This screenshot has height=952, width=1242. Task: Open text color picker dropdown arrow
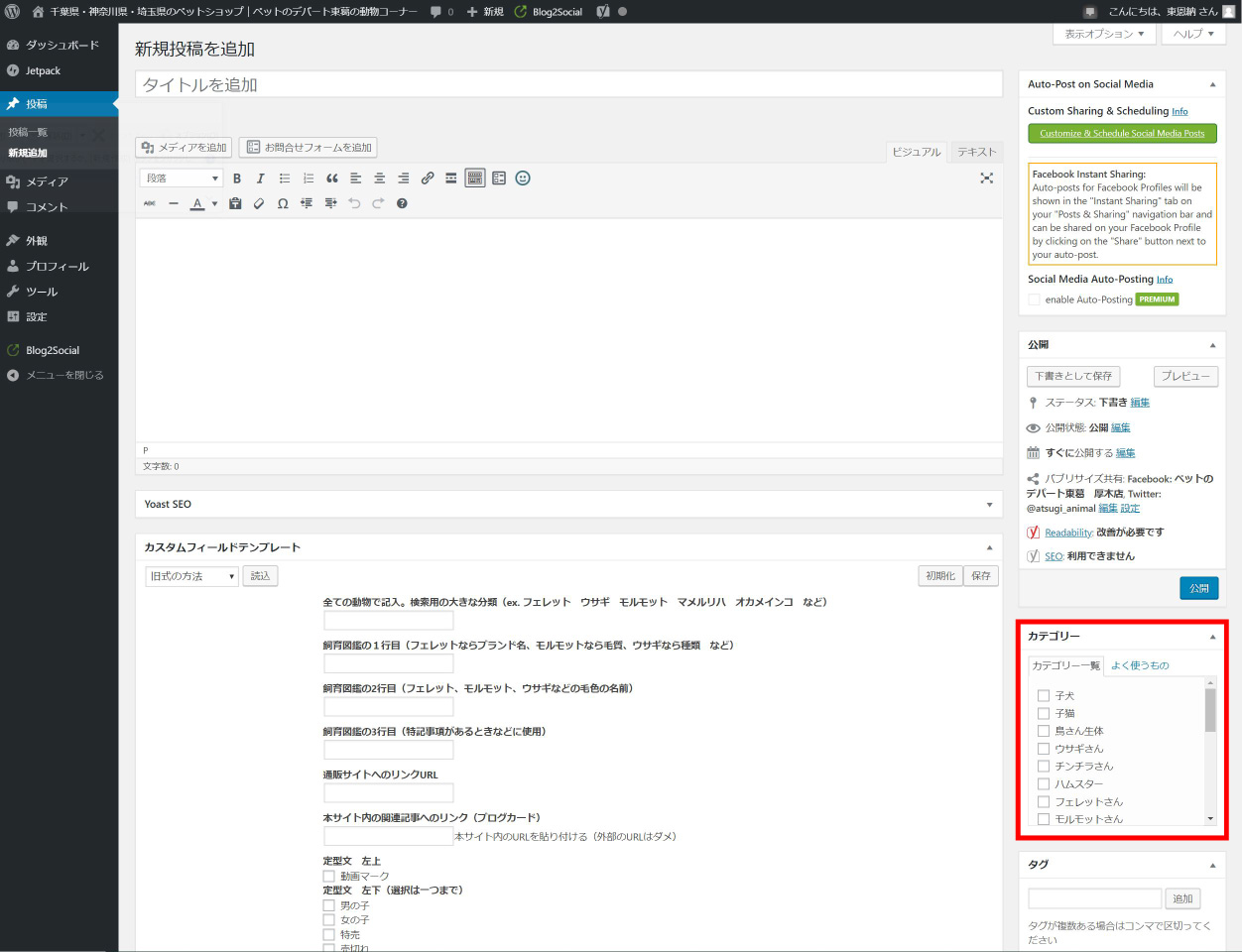coord(214,204)
